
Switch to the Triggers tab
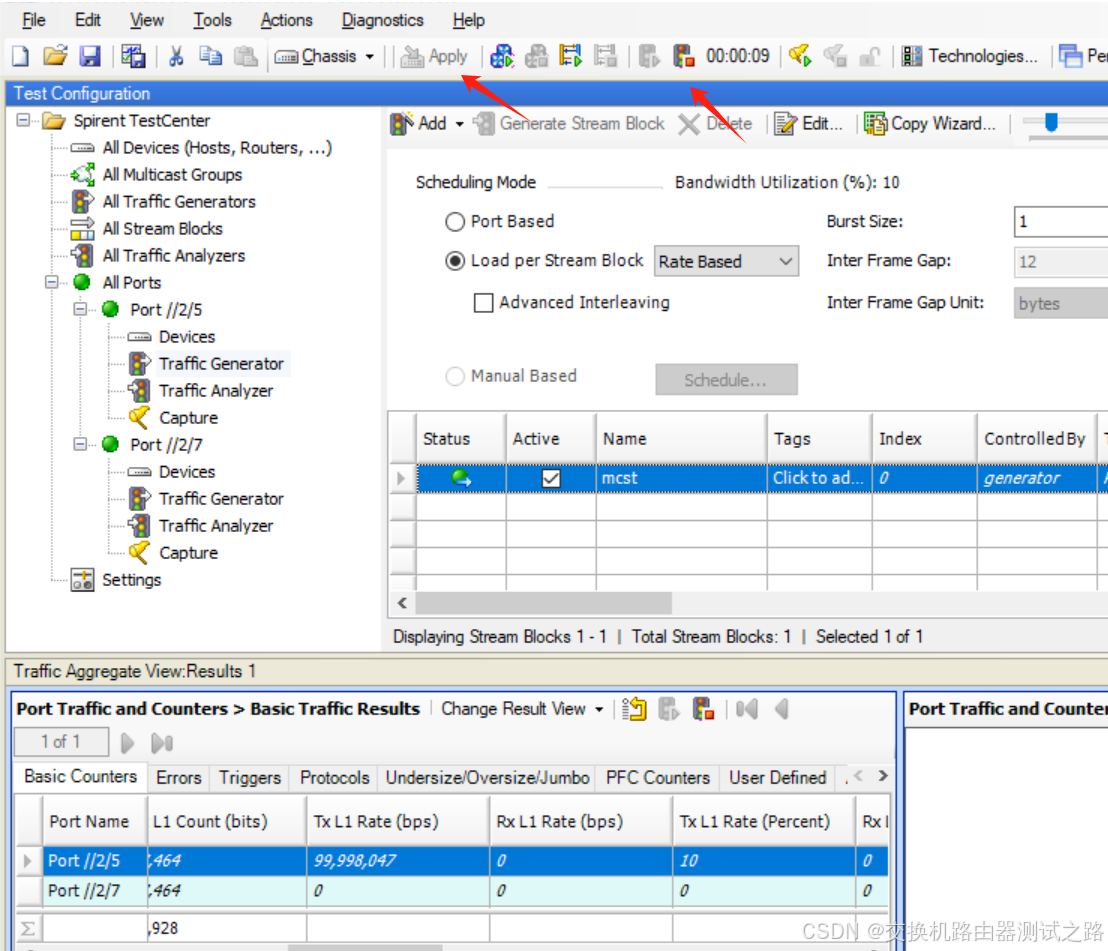coord(249,778)
